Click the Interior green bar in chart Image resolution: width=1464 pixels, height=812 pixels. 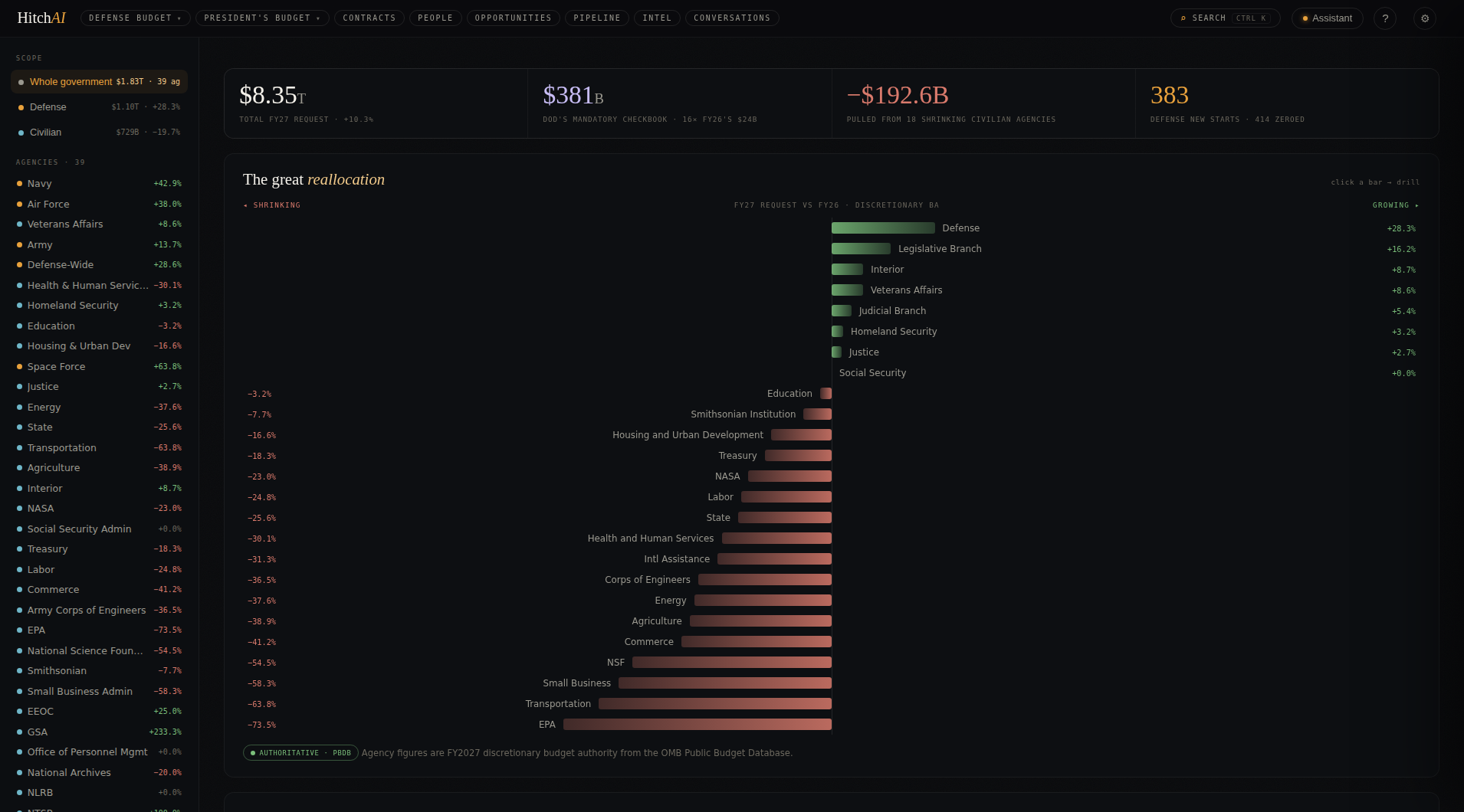pos(847,270)
